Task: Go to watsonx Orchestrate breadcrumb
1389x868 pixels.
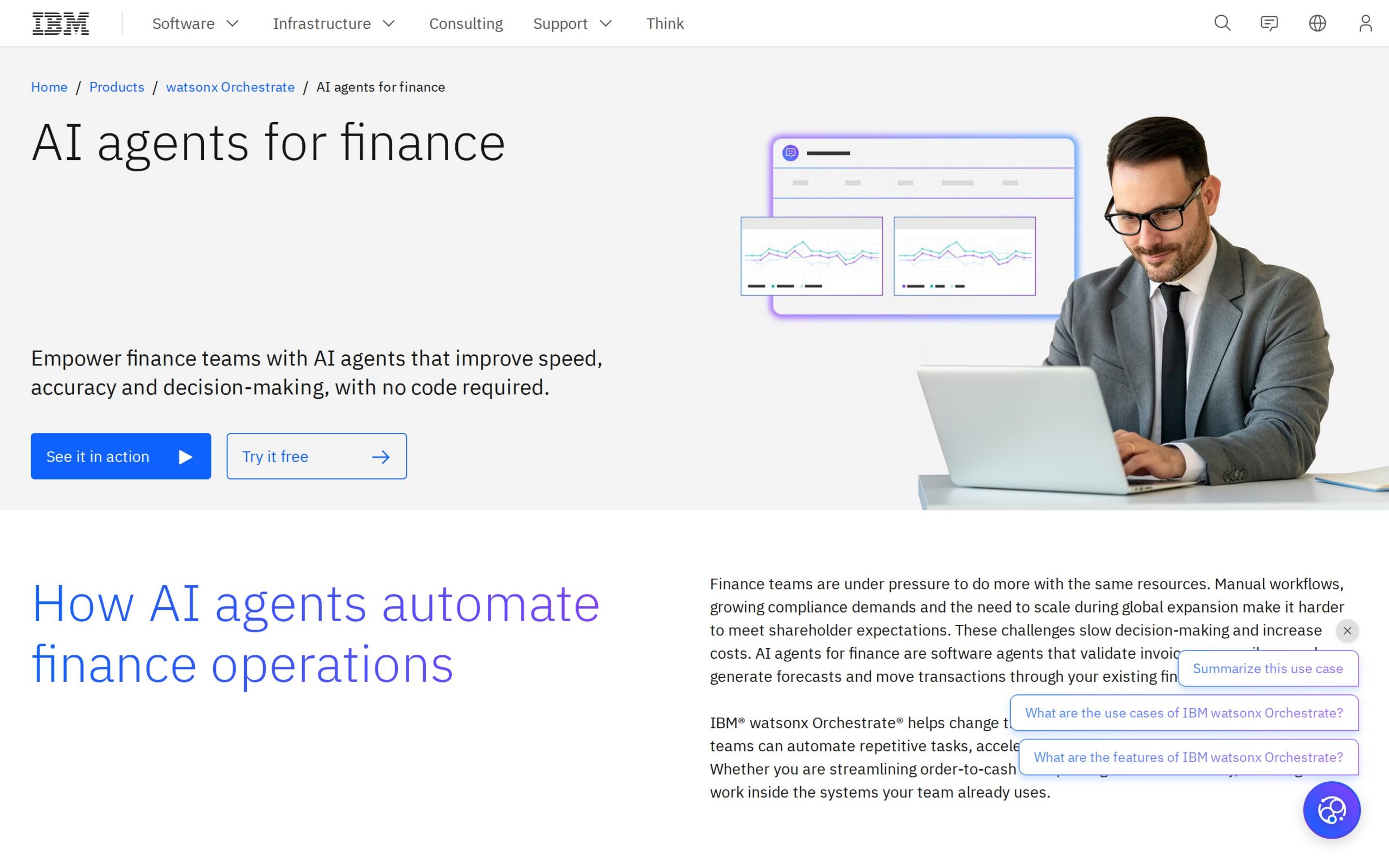Action: pos(230,87)
